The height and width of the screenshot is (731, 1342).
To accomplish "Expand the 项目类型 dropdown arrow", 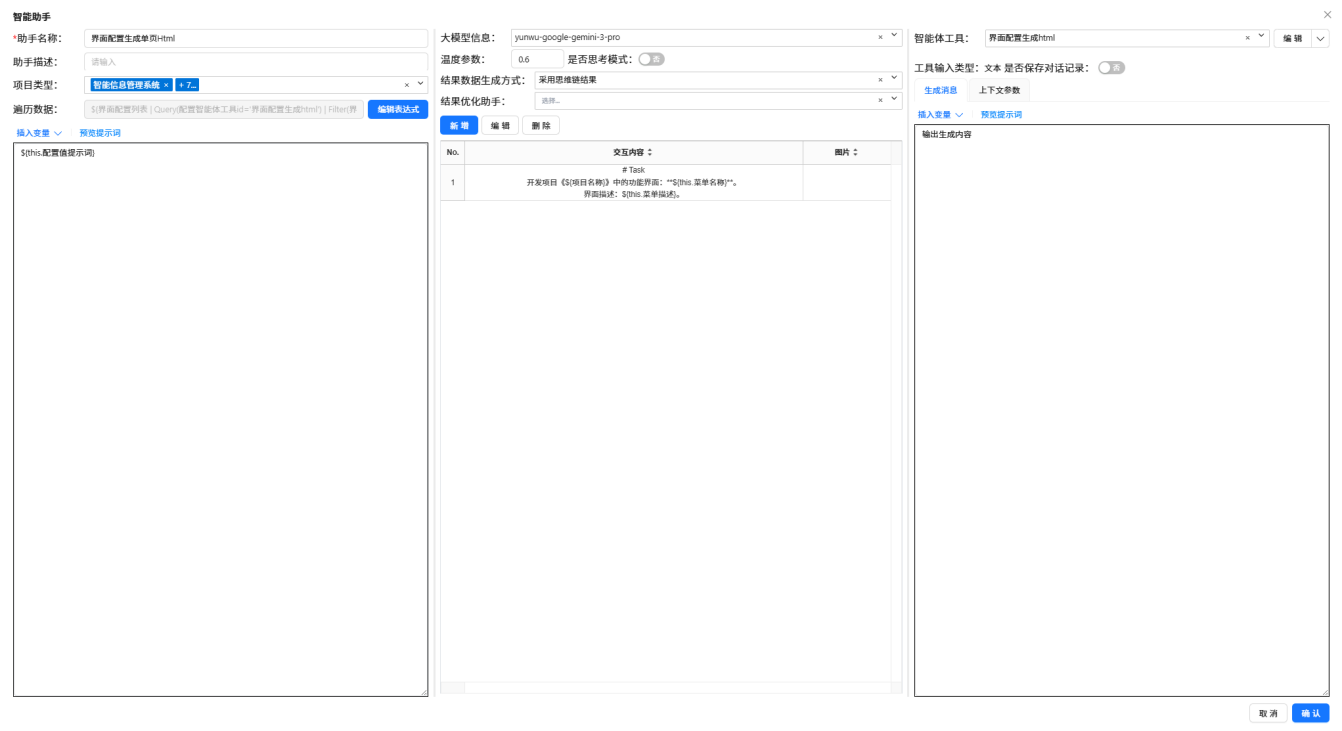I will 420,84.
